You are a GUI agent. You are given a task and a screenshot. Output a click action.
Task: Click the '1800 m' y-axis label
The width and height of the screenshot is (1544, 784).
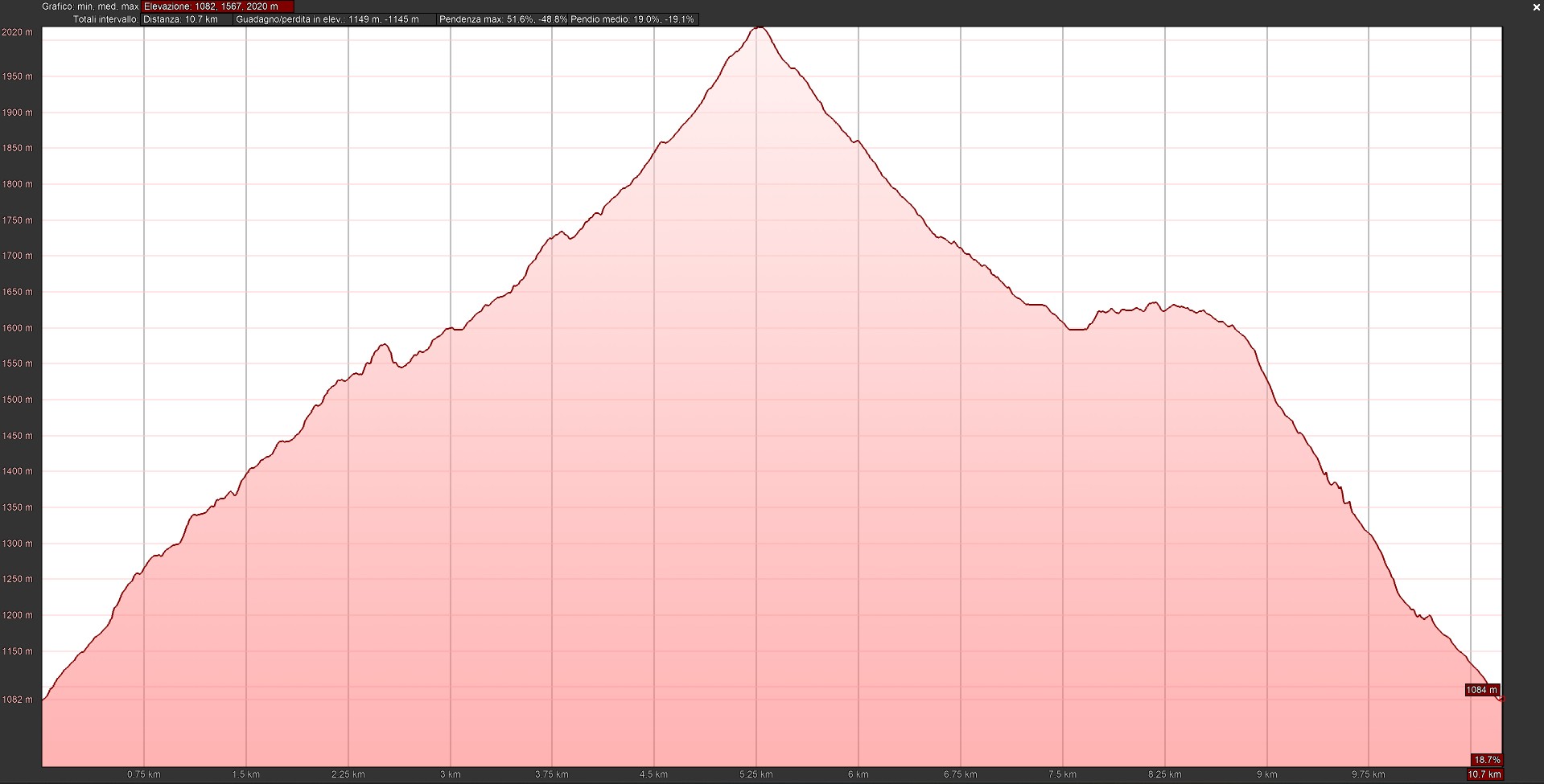[x=17, y=184]
